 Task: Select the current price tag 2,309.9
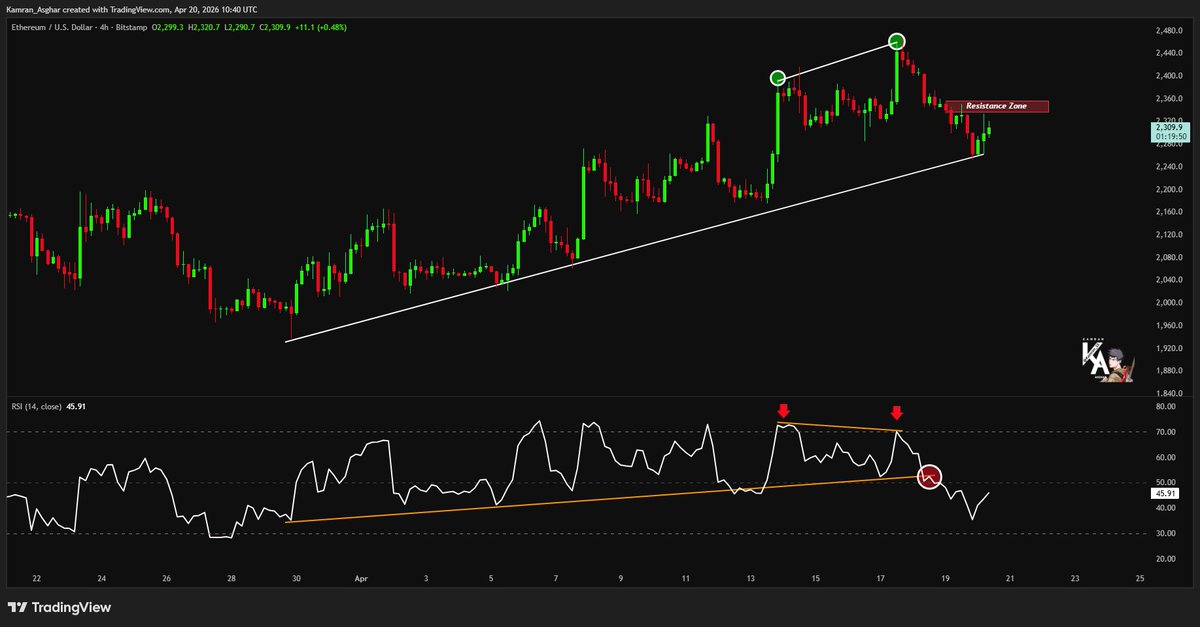click(x=1167, y=128)
